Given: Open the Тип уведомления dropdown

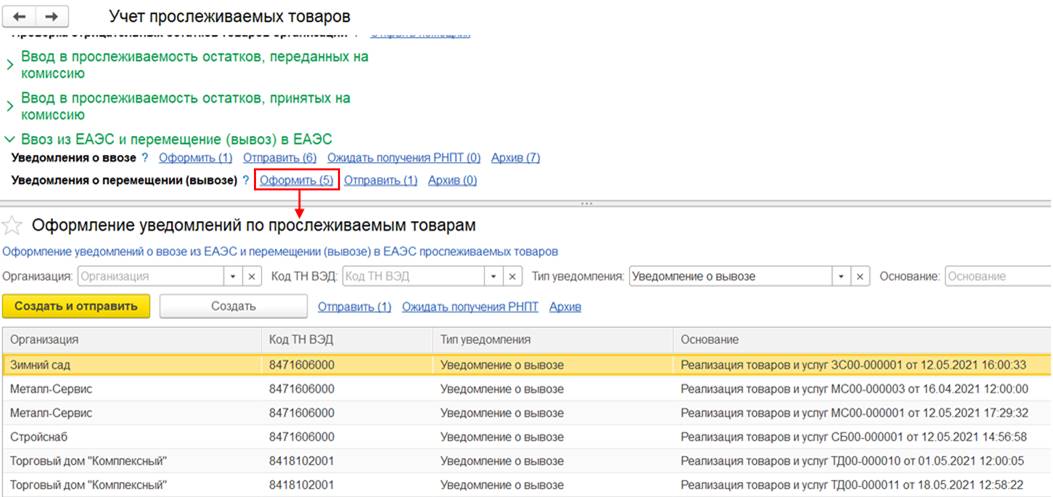Looking at the screenshot, I should click(x=842, y=276).
